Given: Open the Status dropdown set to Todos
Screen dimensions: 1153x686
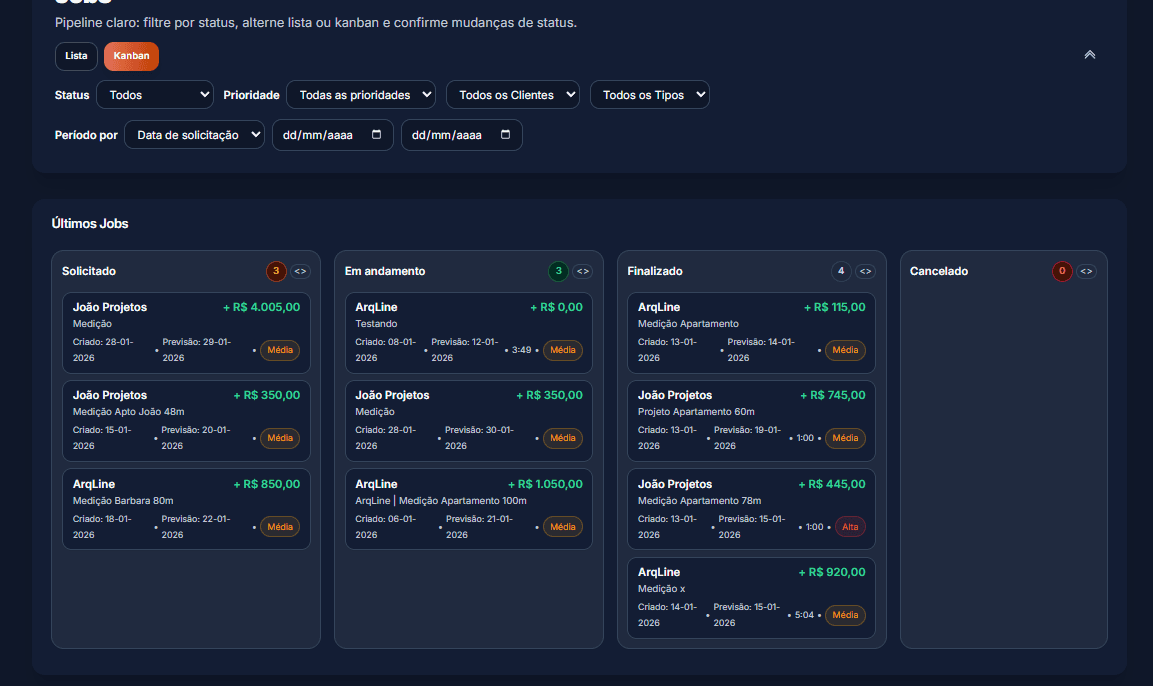Looking at the screenshot, I should tap(155, 95).
